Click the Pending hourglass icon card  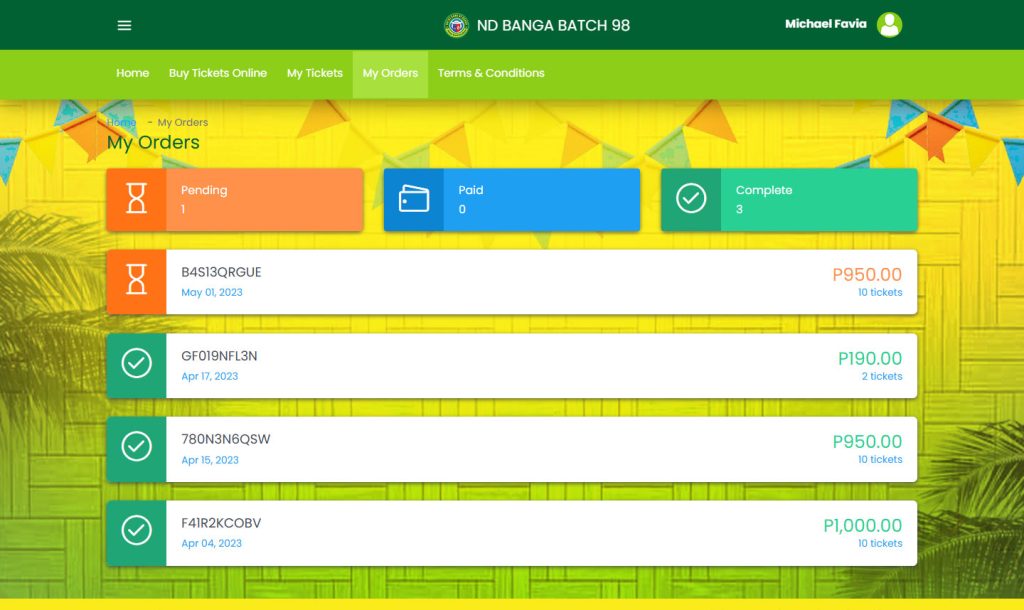click(x=137, y=199)
